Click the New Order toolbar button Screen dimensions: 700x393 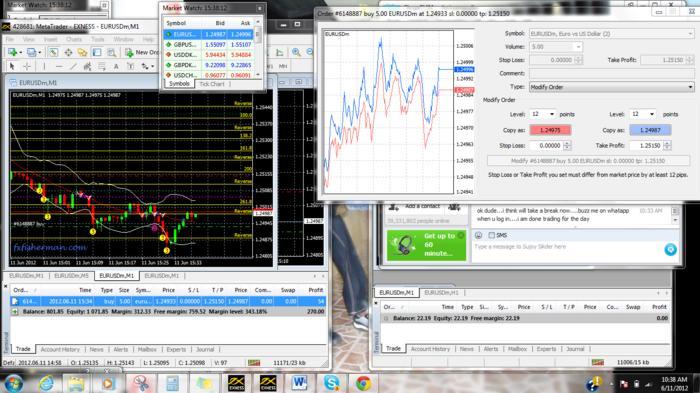pyautogui.click(x=141, y=52)
